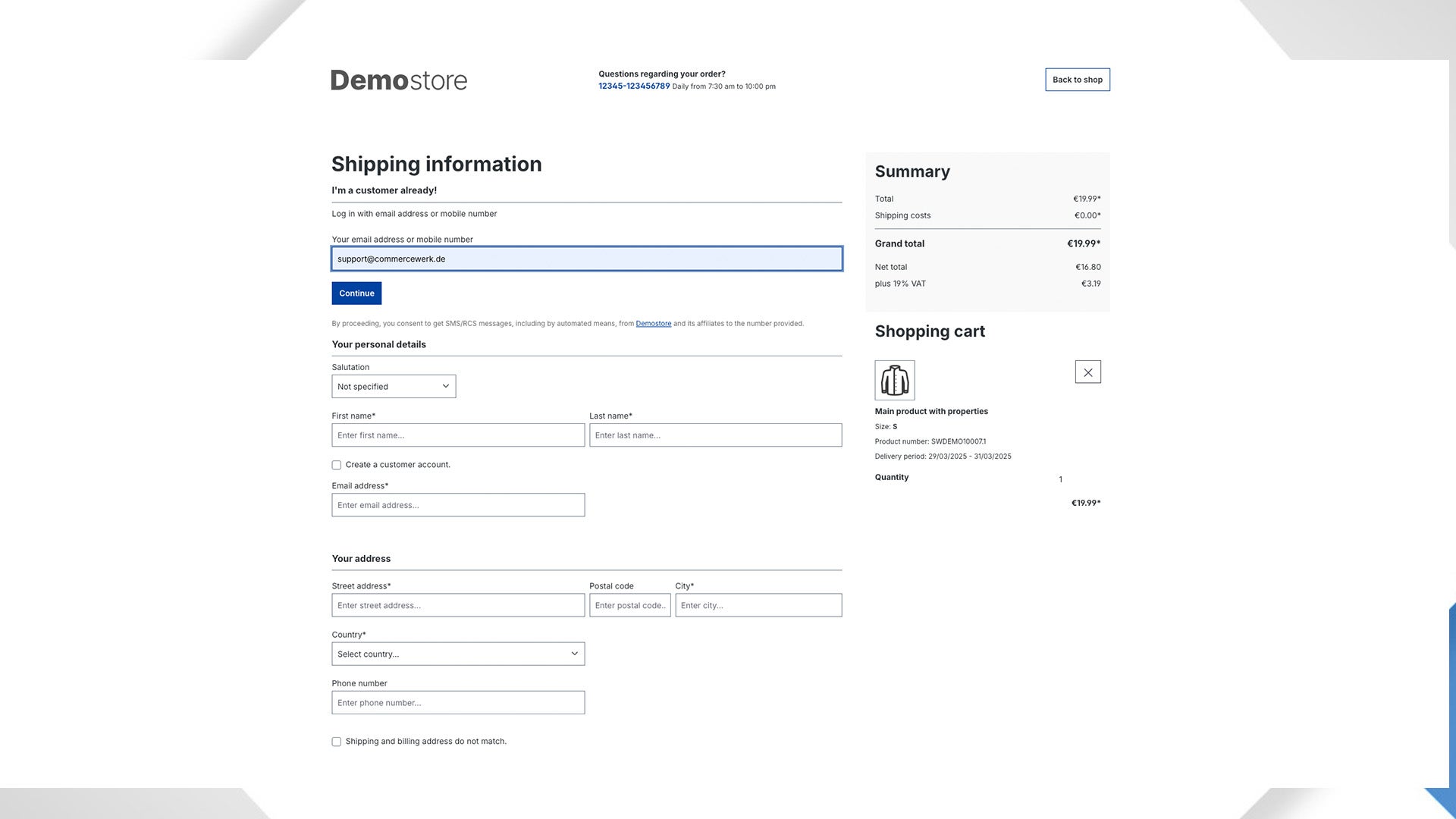This screenshot has height=819, width=1456.
Task: Click the shipping cost value €0.00*
Action: coord(1087,216)
